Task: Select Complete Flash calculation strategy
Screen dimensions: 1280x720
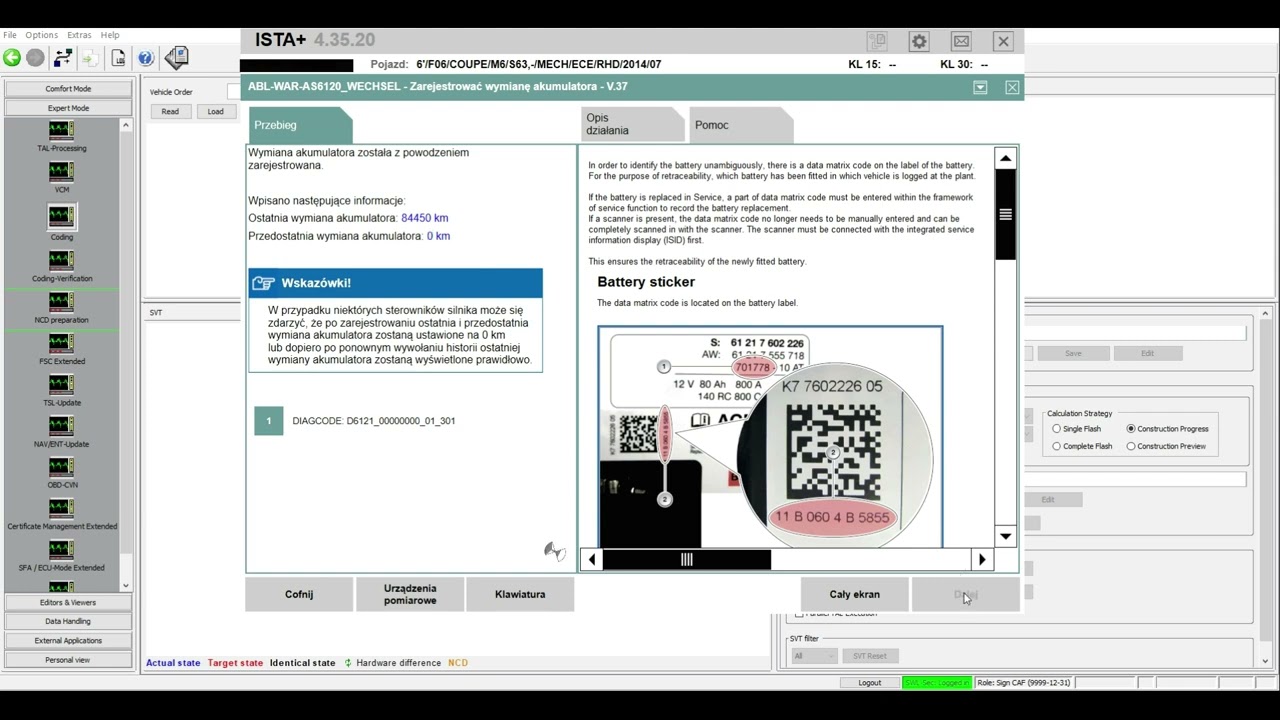Action: pos(1056,446)
